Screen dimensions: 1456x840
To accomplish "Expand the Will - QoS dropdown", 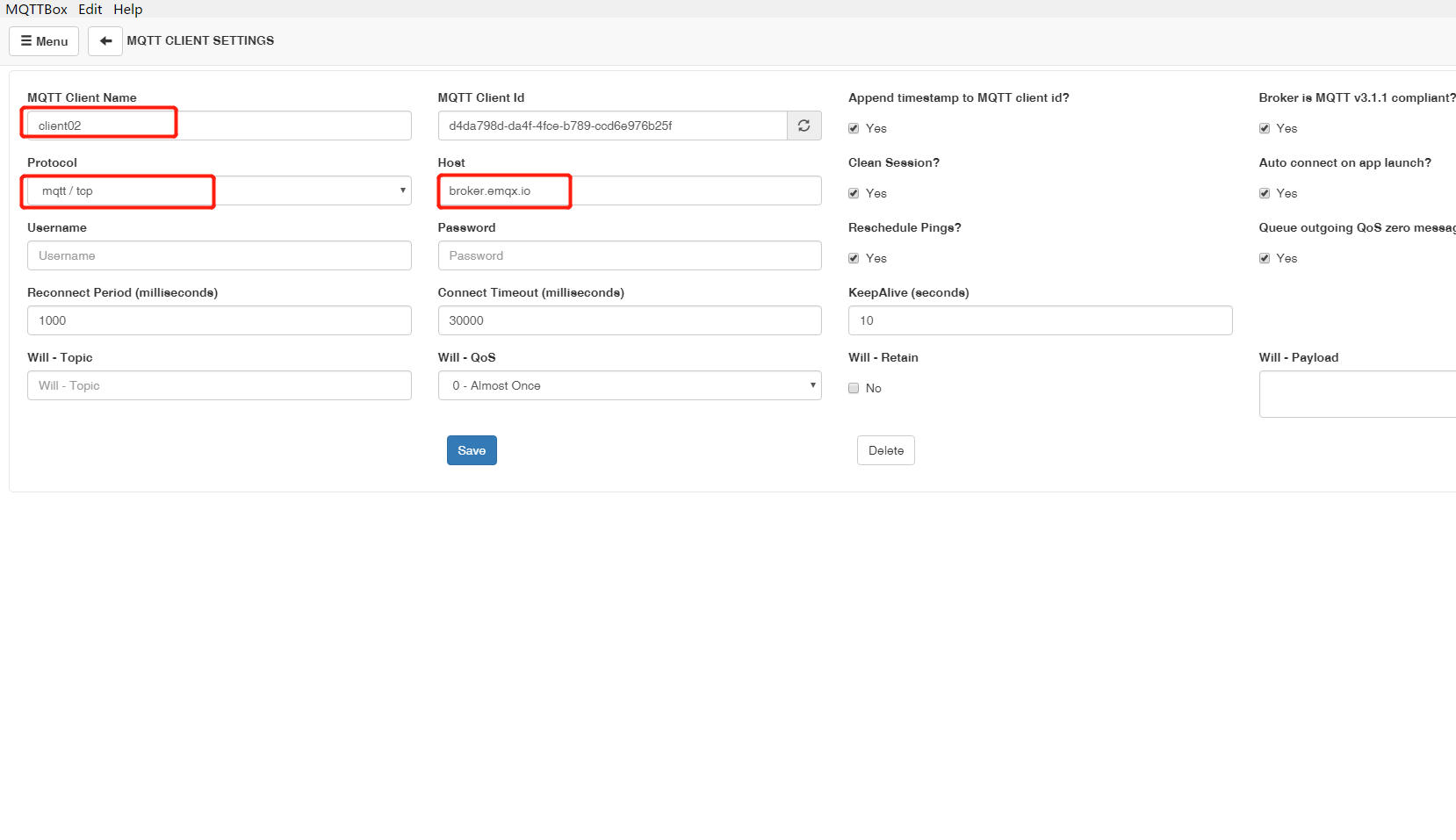I will coord(629,385).
